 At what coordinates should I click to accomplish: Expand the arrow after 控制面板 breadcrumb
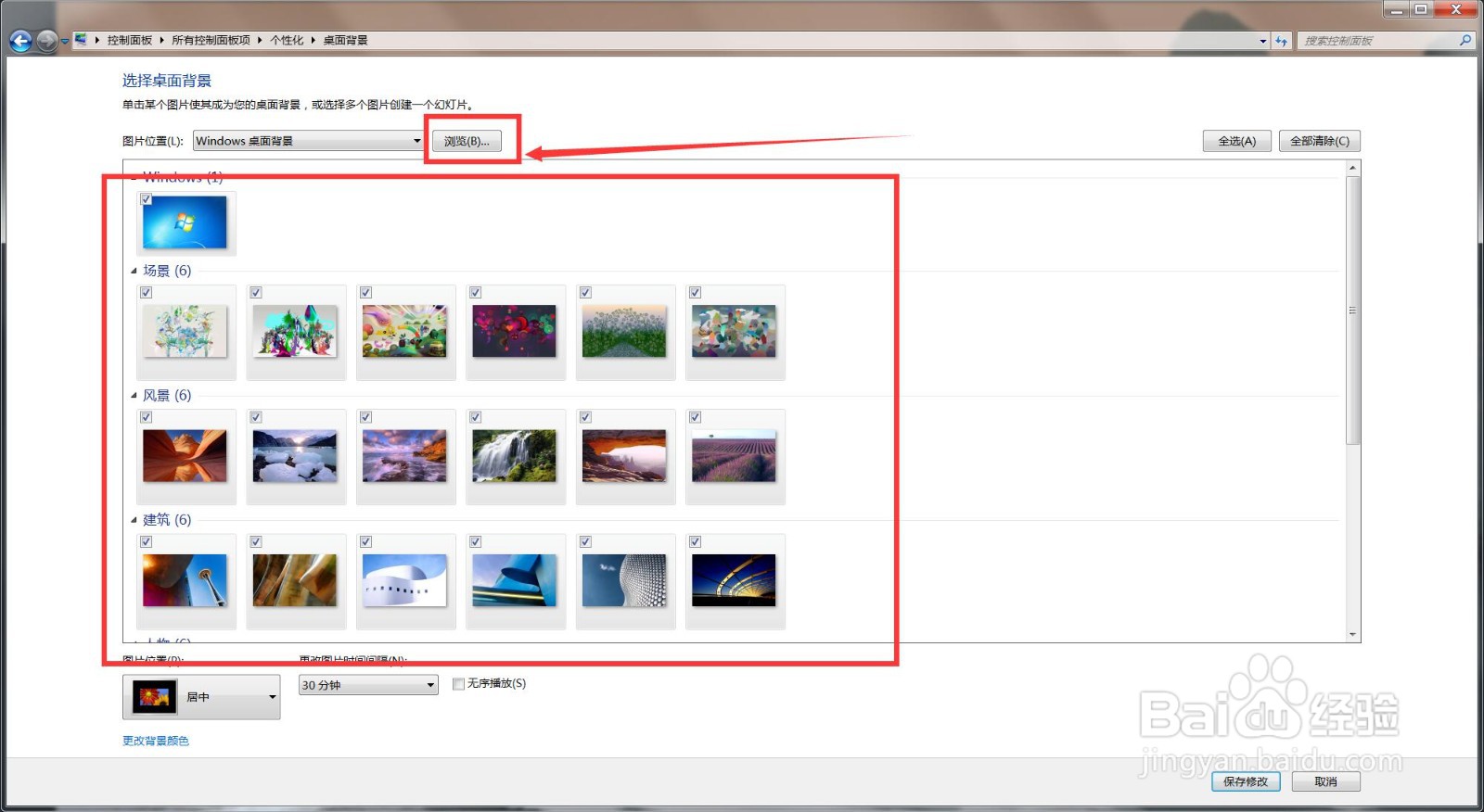pos(161,40)
